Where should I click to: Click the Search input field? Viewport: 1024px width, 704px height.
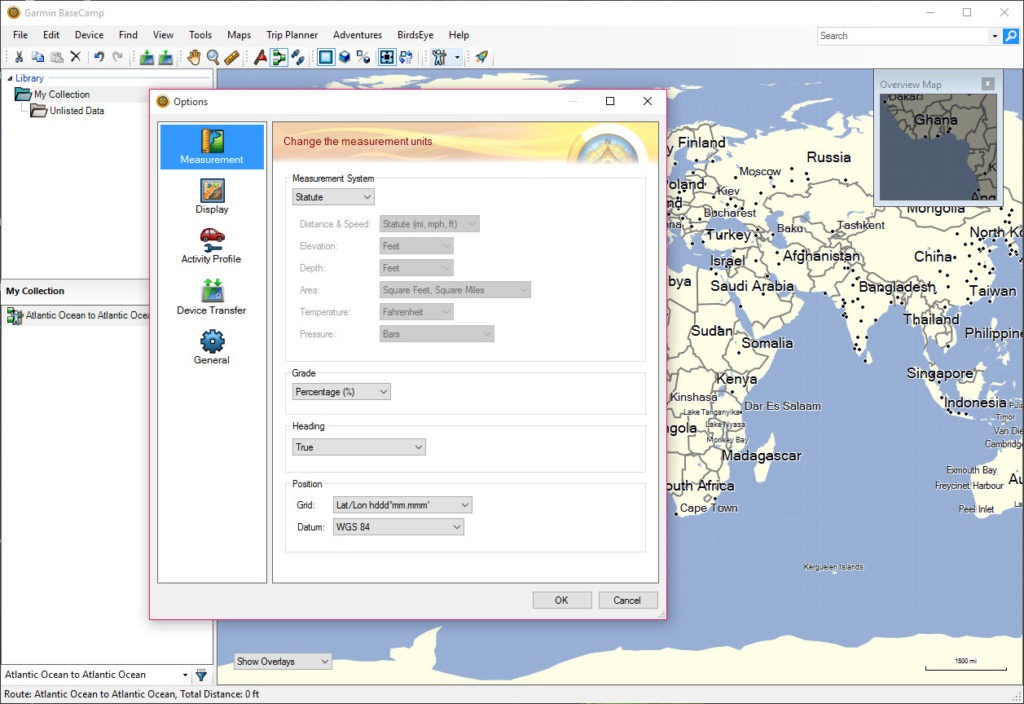903,36
